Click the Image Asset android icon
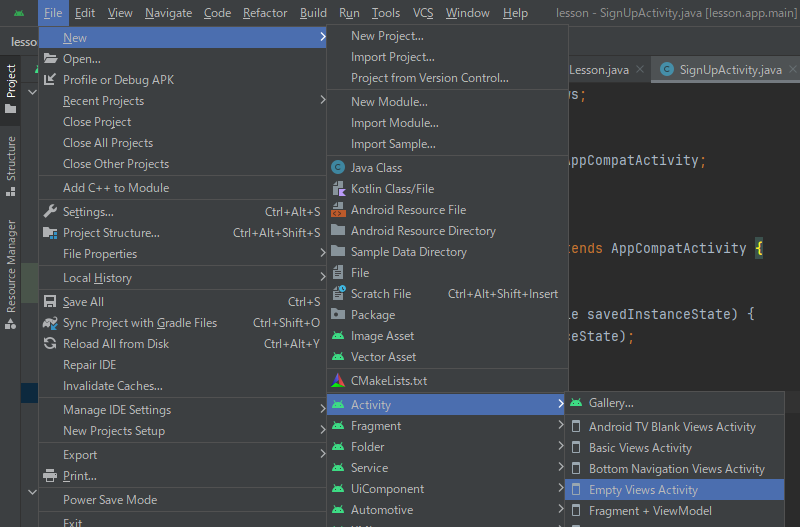The image size is (800, 527). coord(338,336)
